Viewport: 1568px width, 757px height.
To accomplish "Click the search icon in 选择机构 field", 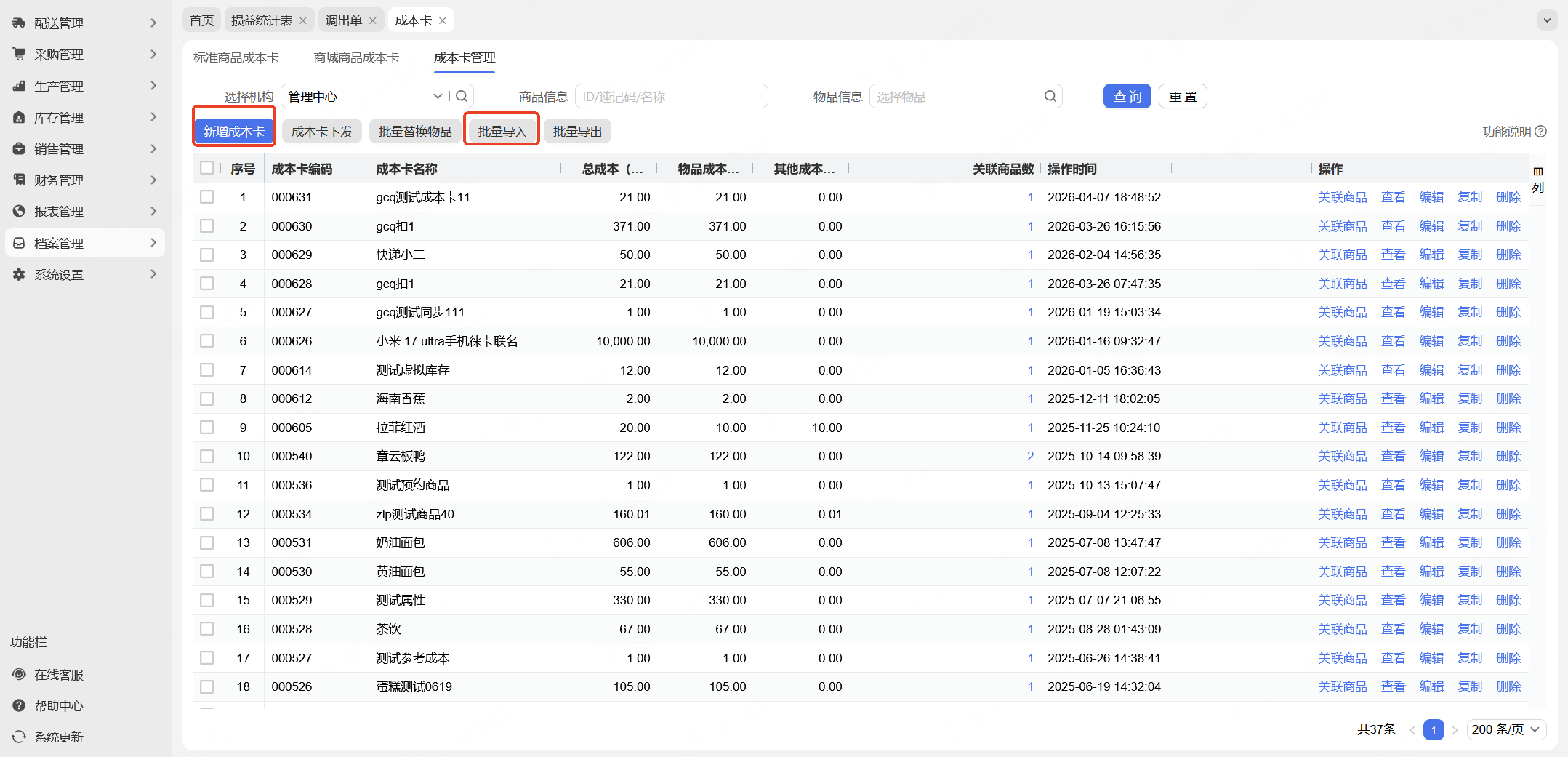I will pyautogui.click(x=462, y=96).
